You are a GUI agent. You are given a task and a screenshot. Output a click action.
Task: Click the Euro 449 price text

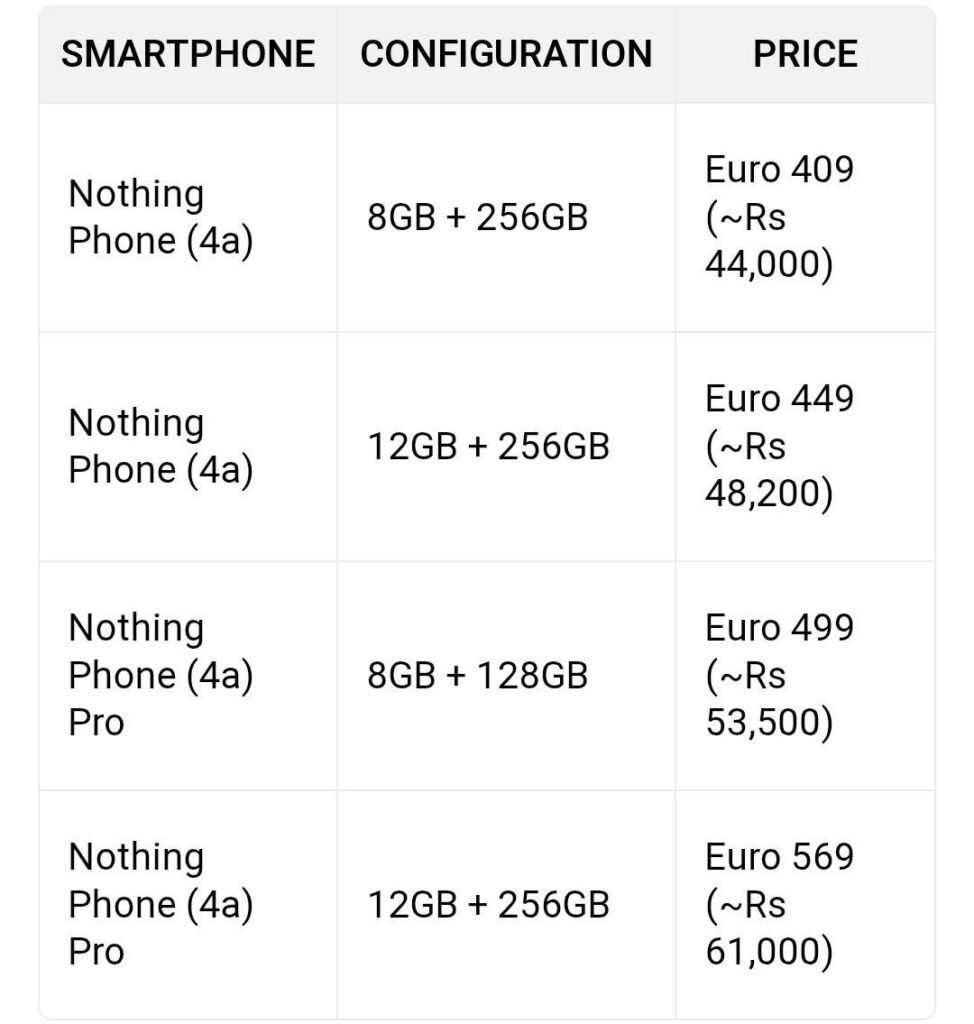point(780,399)
